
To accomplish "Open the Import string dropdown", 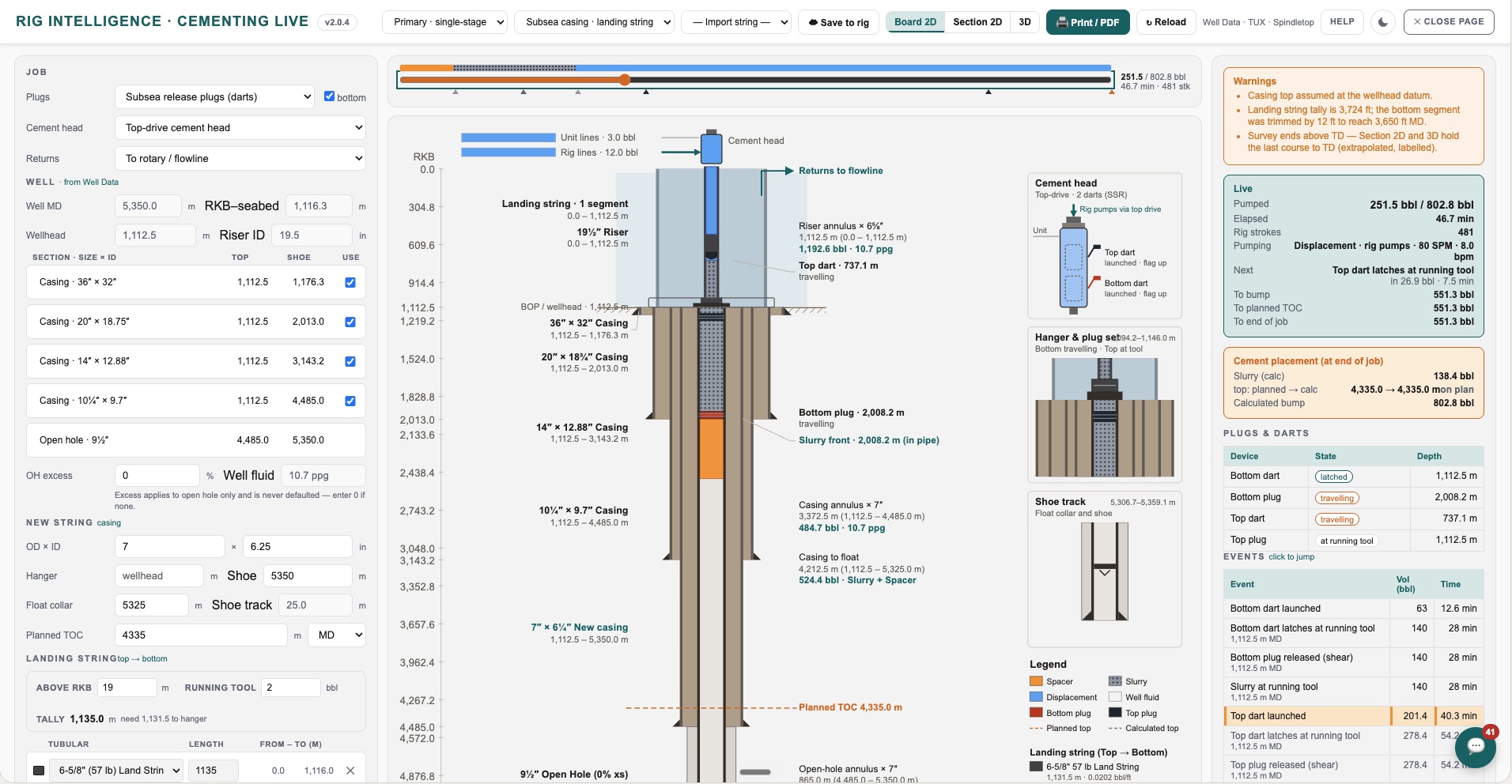I will 735,22.
